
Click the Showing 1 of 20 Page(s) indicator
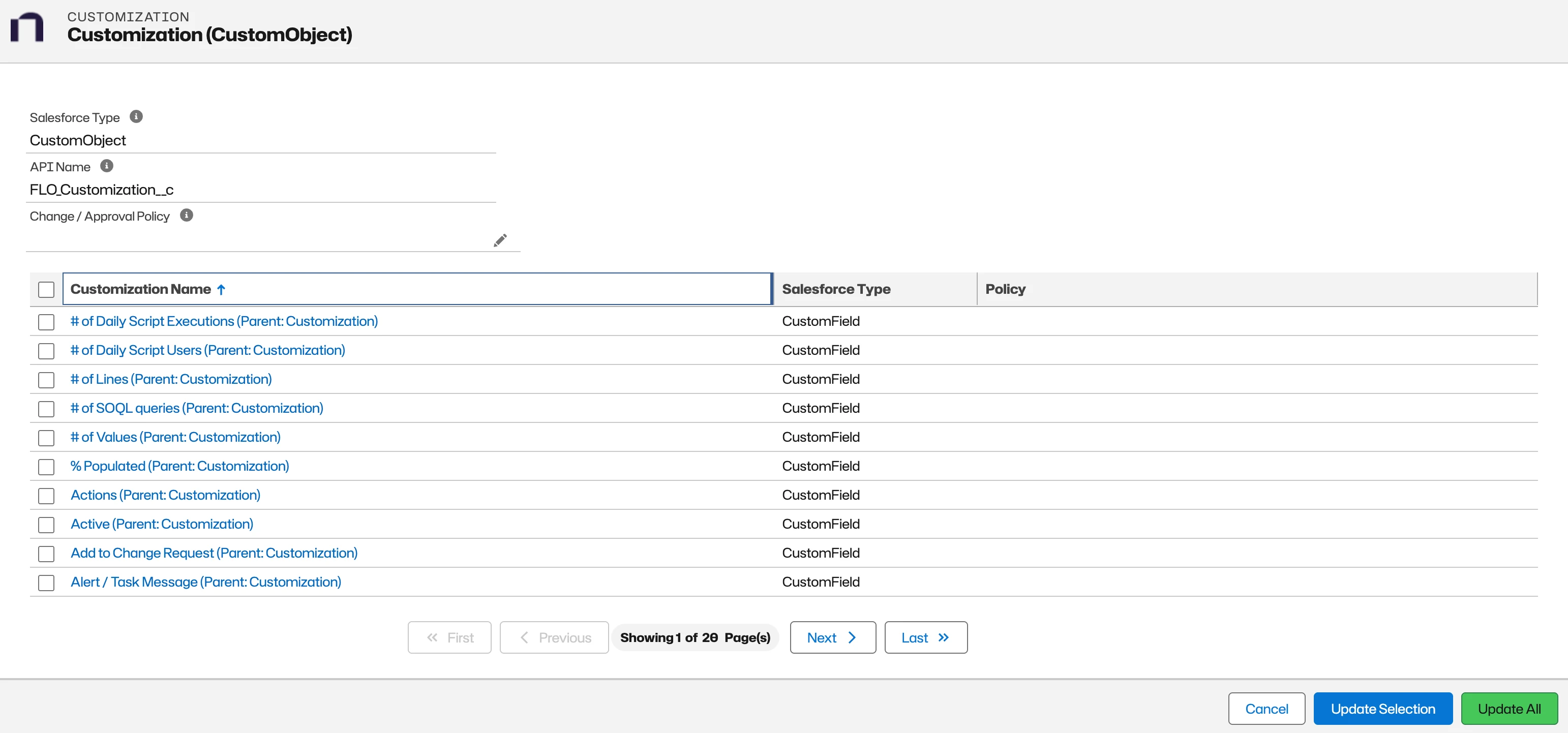click(x=695, y=637)
